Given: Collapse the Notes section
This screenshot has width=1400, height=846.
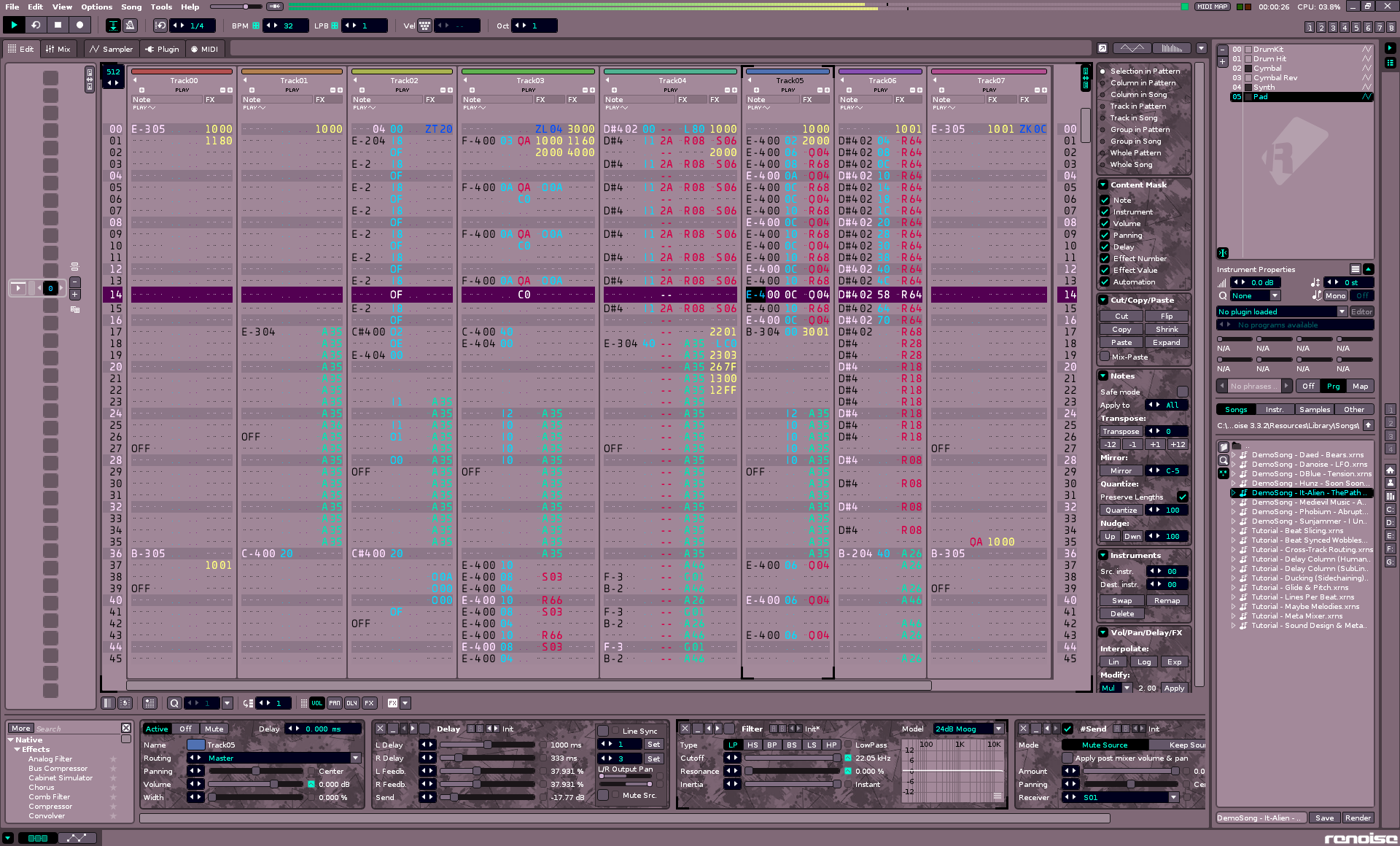Looking at the screenshot, I should (1103, 376).
